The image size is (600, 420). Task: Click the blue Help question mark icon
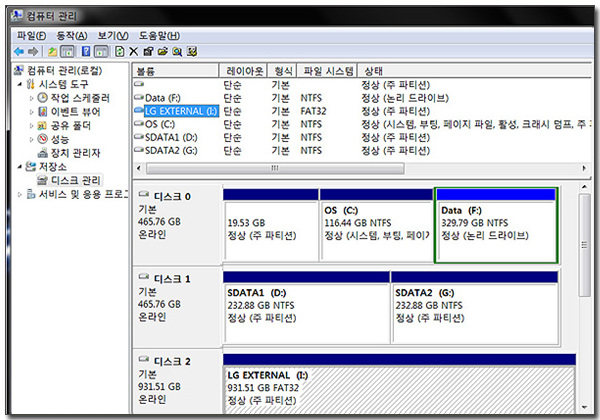86,51
